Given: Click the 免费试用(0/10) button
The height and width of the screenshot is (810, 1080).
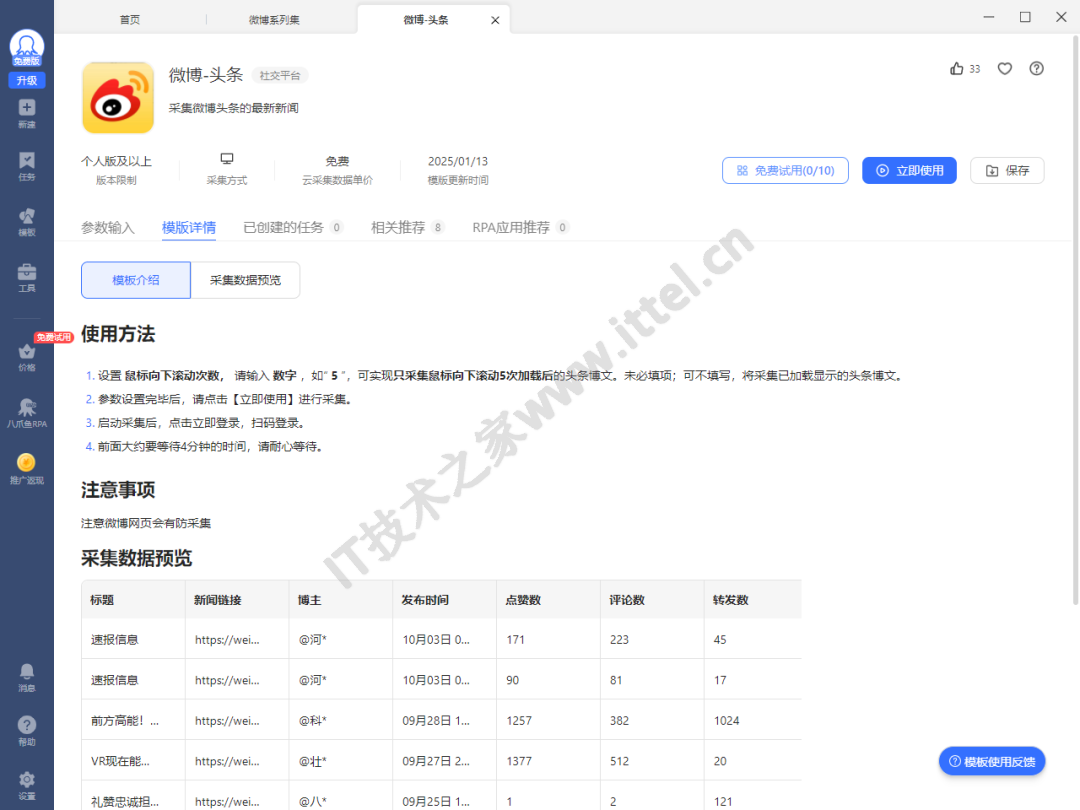Looking at the screenshot, I should pos(785,171).
